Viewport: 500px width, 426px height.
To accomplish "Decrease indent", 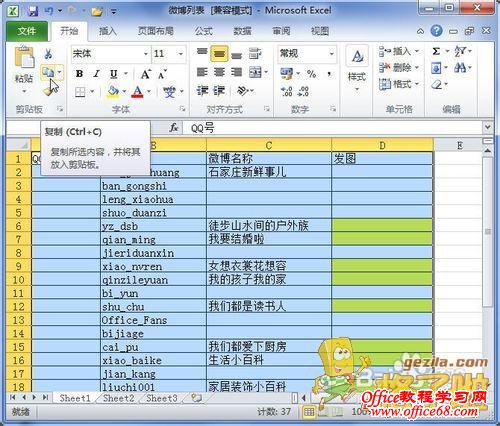I will pyautogui.click(x=202, y=91).
